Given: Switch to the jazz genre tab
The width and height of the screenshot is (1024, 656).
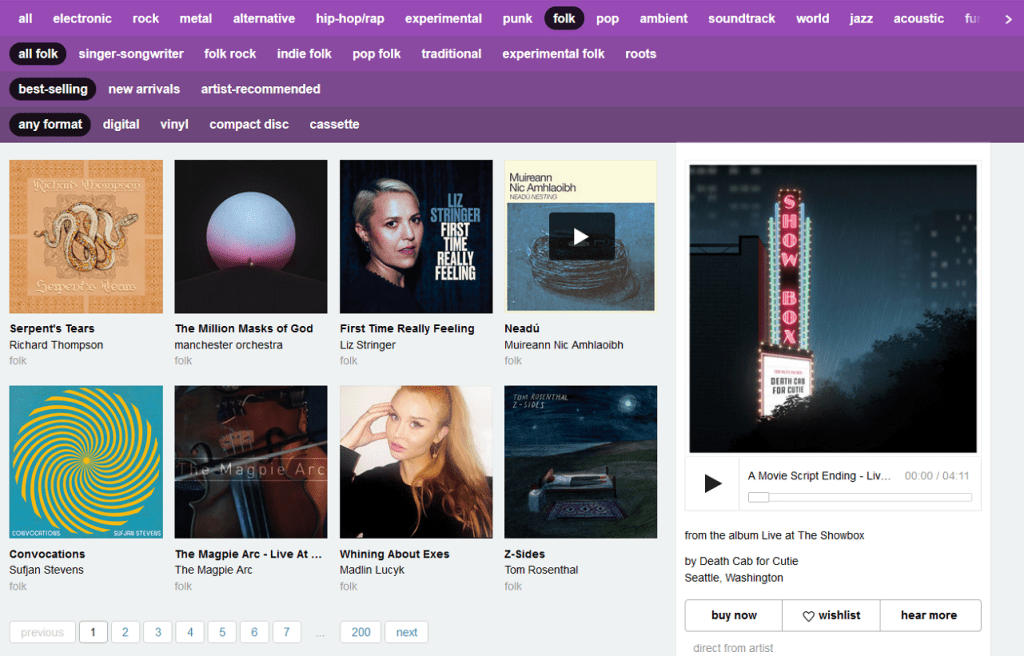Looking at the screenshot, I should point(861,18).
